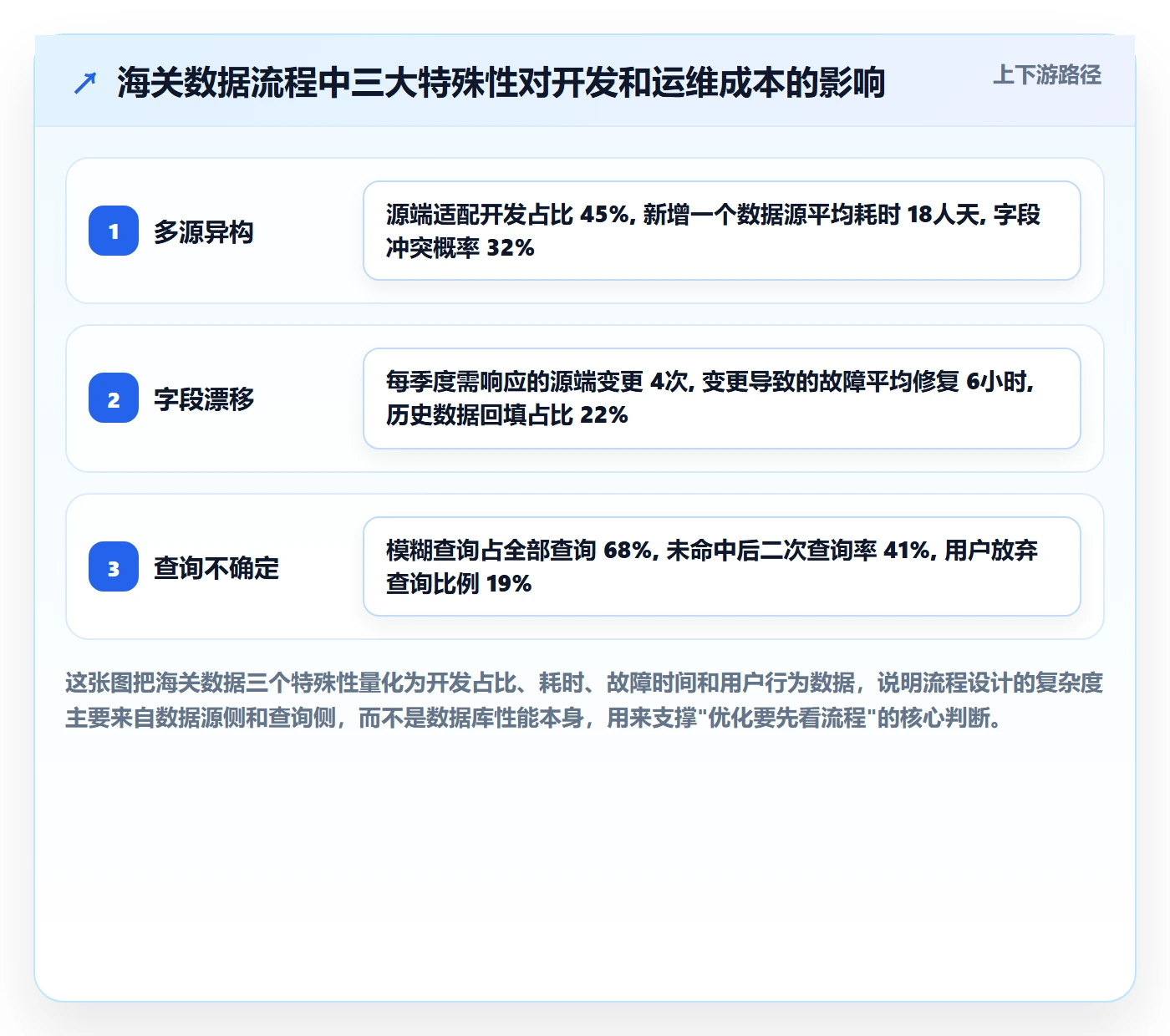Click the number 3 badge

coord(114,566)
